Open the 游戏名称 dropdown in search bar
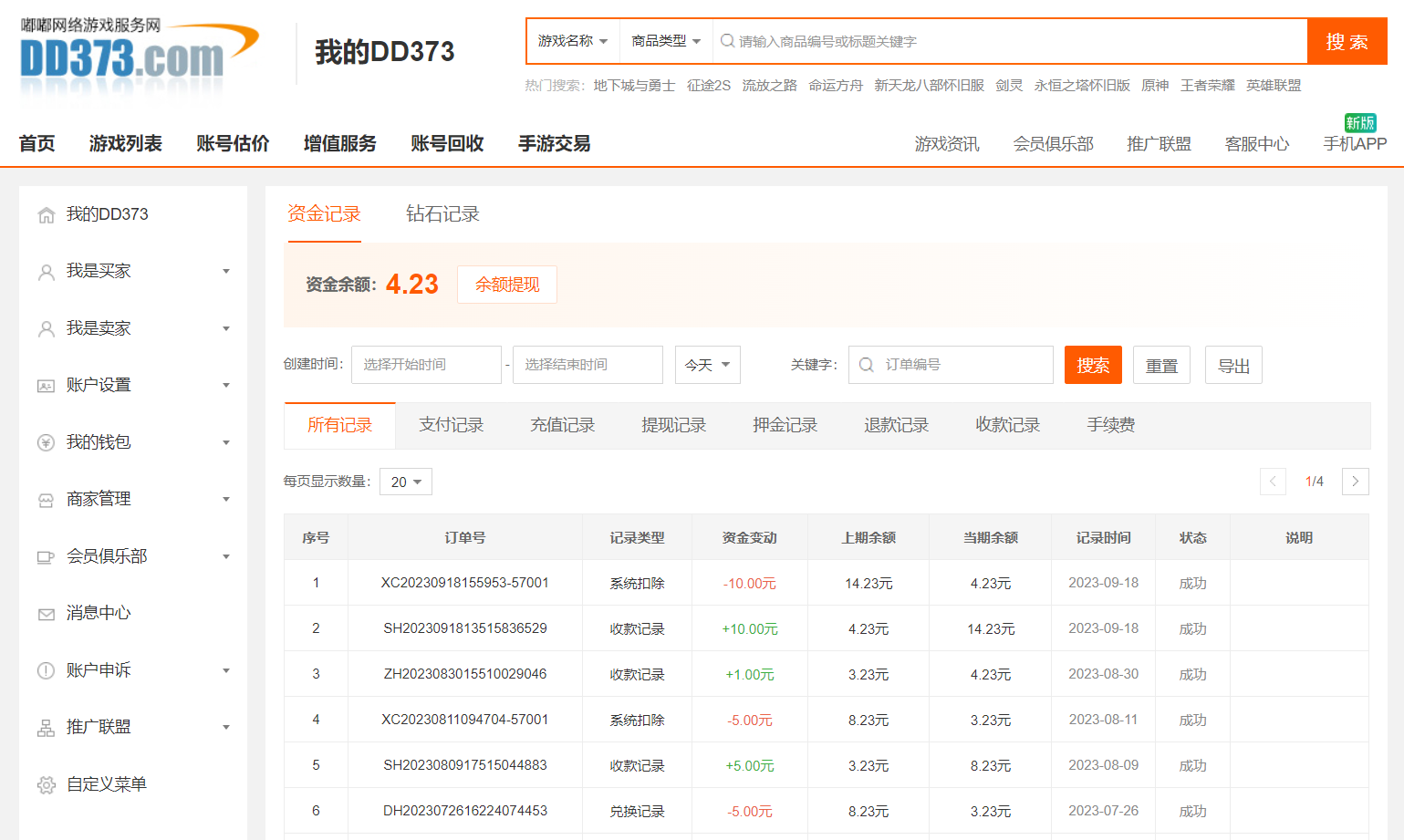The width and height of the screenshot is (1404, 840). coord(572,41)
